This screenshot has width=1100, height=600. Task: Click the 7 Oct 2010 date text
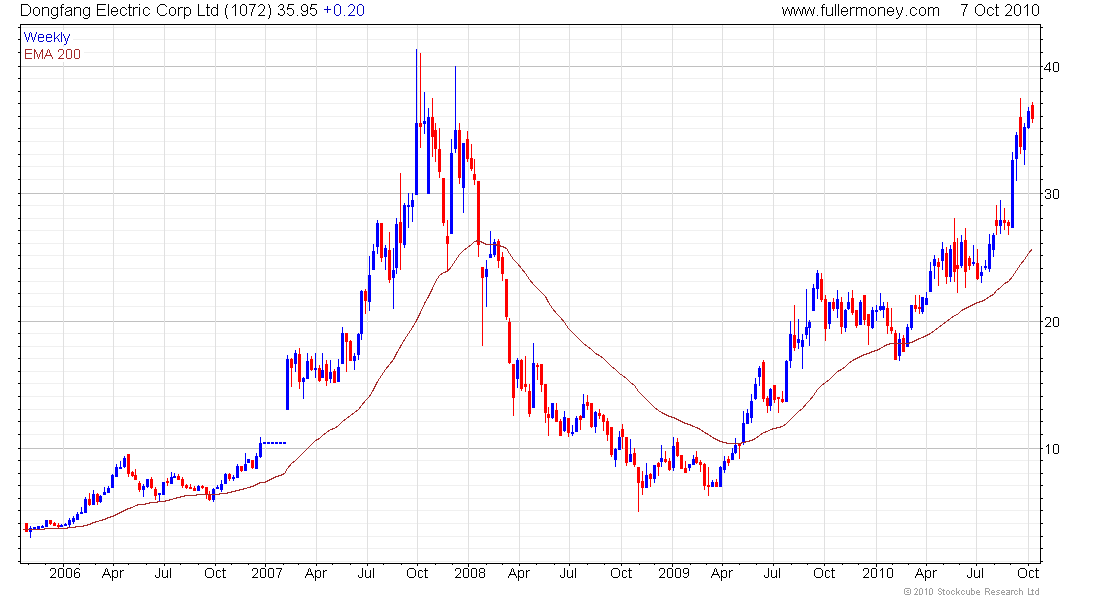tap(1000, 11)
